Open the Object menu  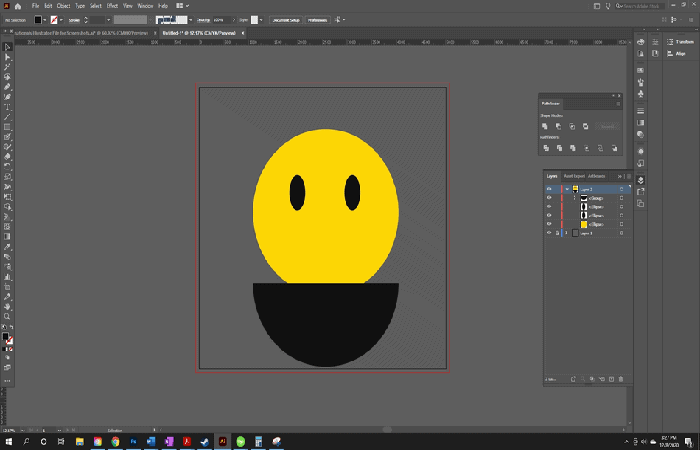click(x=63, y=6)
